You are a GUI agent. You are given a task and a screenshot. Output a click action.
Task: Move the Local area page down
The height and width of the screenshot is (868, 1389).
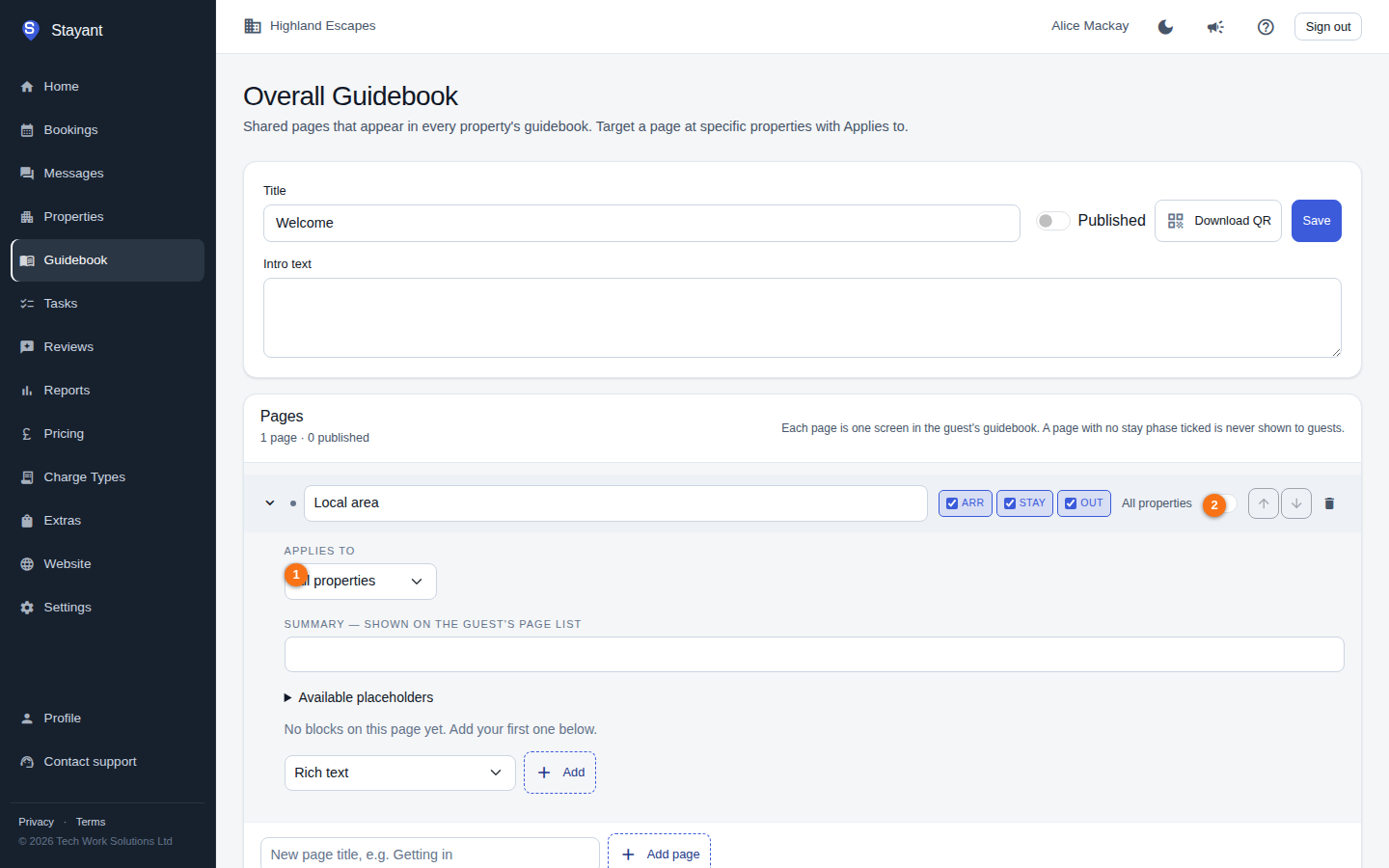pos(1296,503)
